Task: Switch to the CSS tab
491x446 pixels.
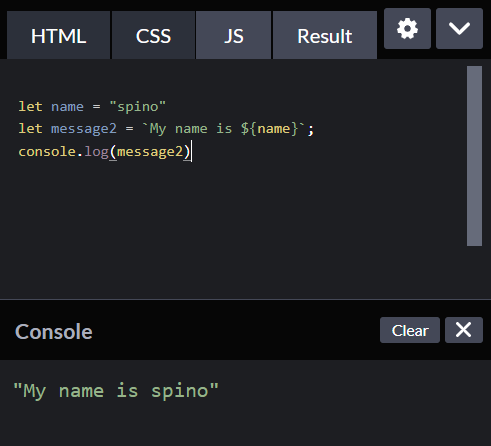Action: [153, 35]
